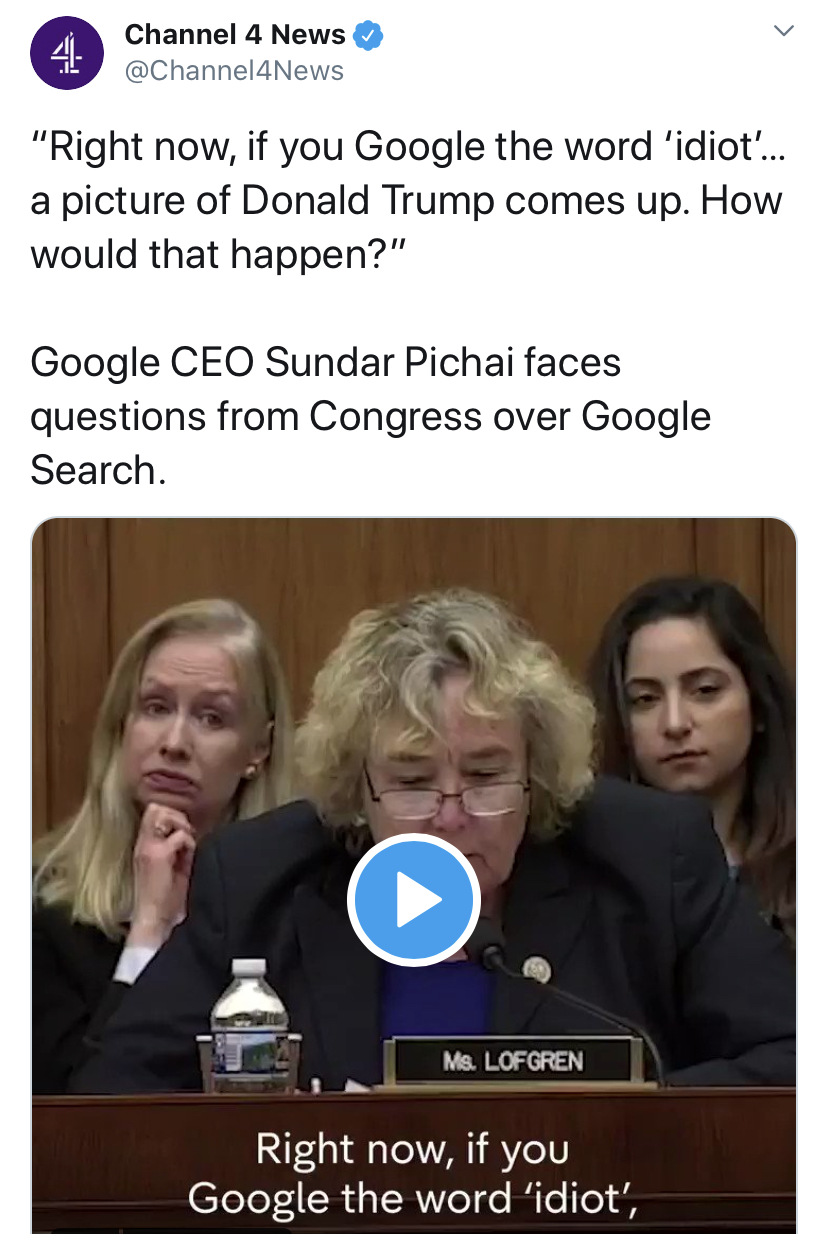Viewport: 828px width, 1234px height.
Task: Expand the tweet options chevron
Action: click(x=784, y=32)
